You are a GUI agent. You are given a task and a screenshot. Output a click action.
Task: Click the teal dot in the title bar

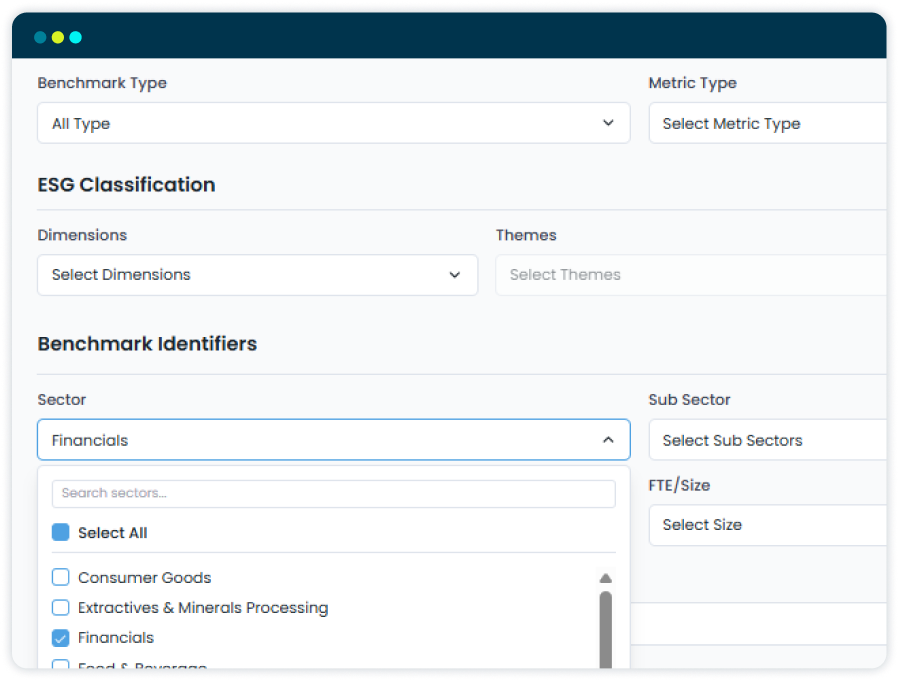pos(40,37)
